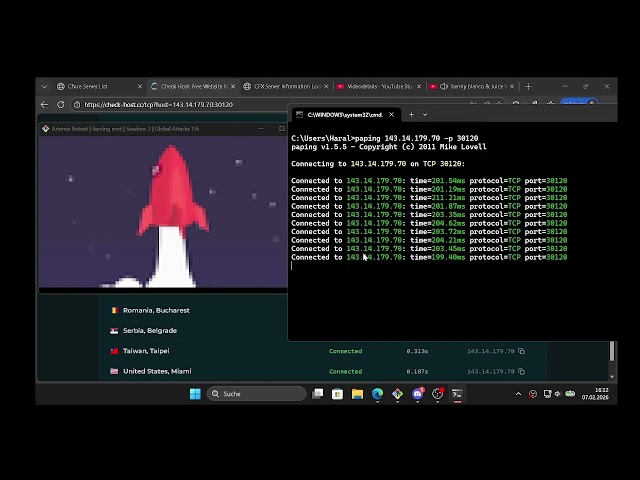Click the green gamepad tray icon
Screen dimensions: 640x480
pyautogui.click(x=570, y=394)
